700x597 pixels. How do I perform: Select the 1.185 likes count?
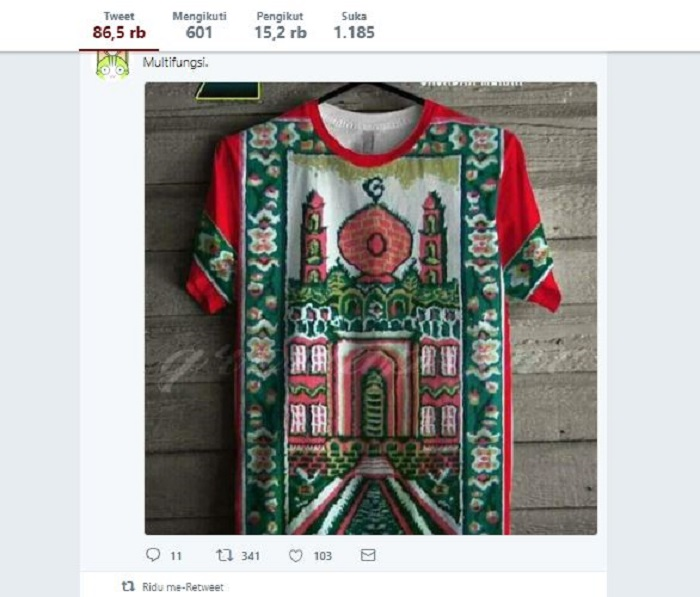(354, 33)
